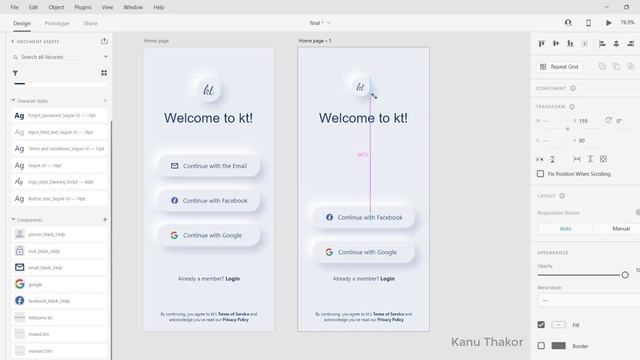
Task: Click the align center horizontally icon
Action: (616, 43)
